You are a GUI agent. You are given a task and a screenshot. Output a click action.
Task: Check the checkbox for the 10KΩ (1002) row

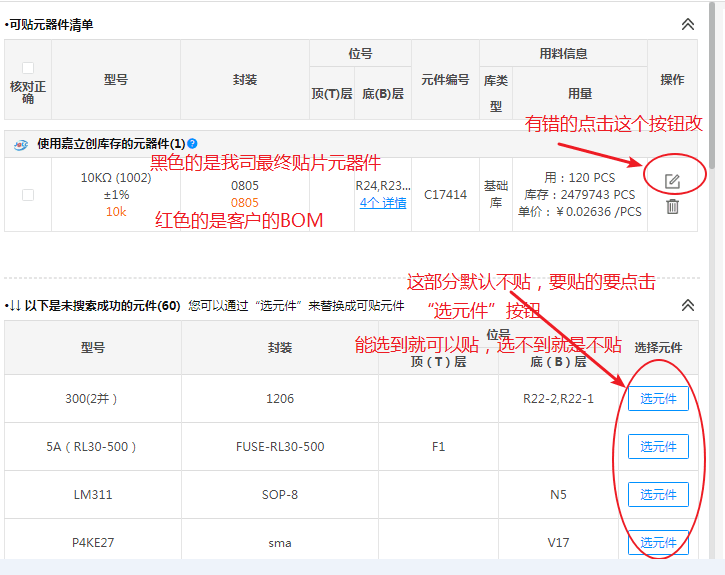27,195
